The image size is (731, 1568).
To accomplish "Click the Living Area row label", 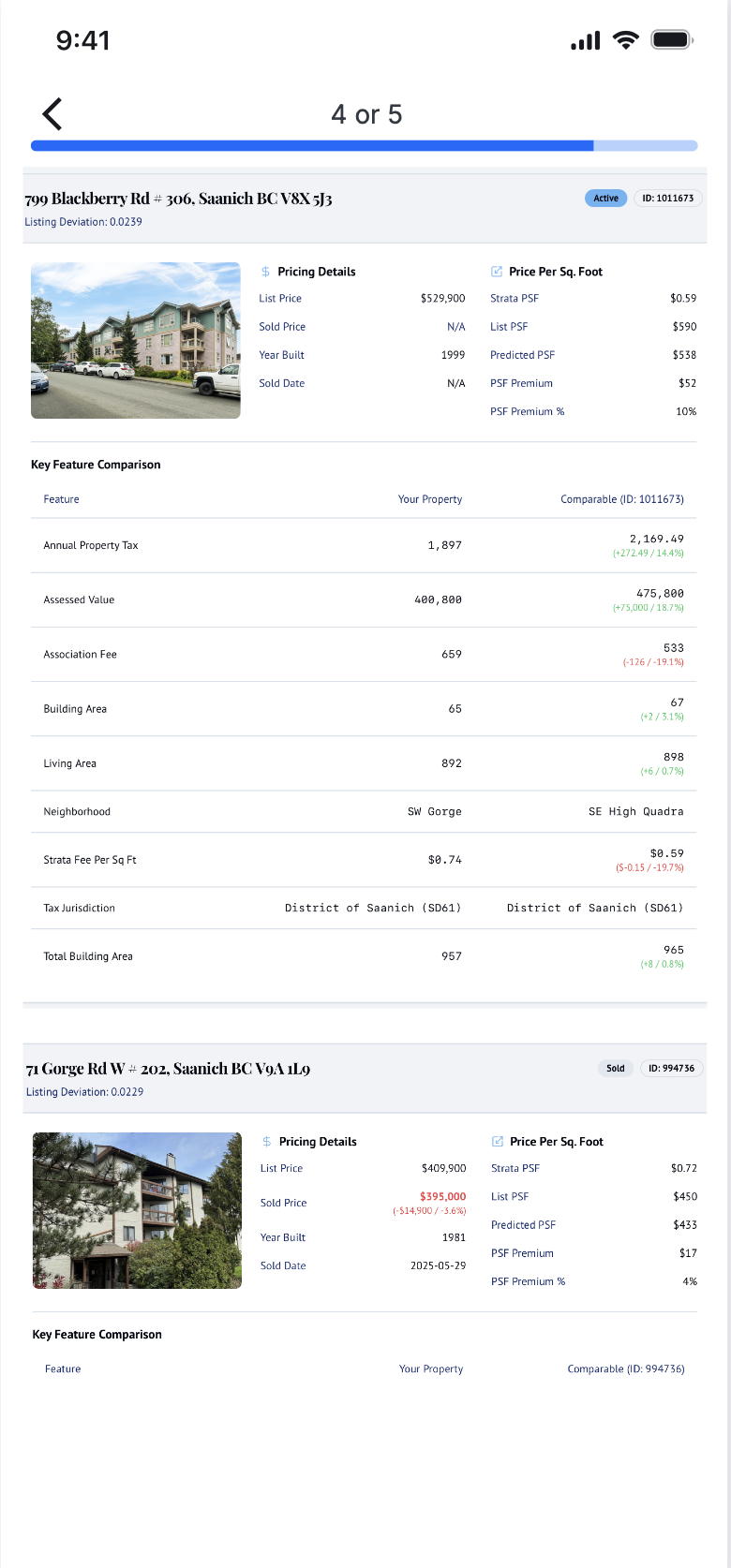I will tap(70, 763).
